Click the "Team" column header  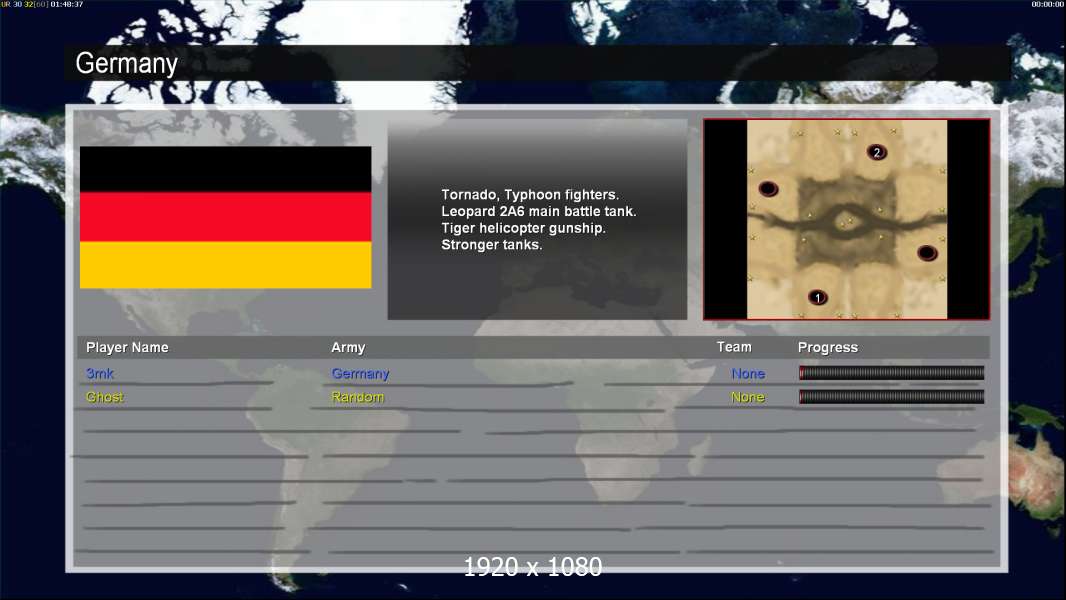coord(734,347)
